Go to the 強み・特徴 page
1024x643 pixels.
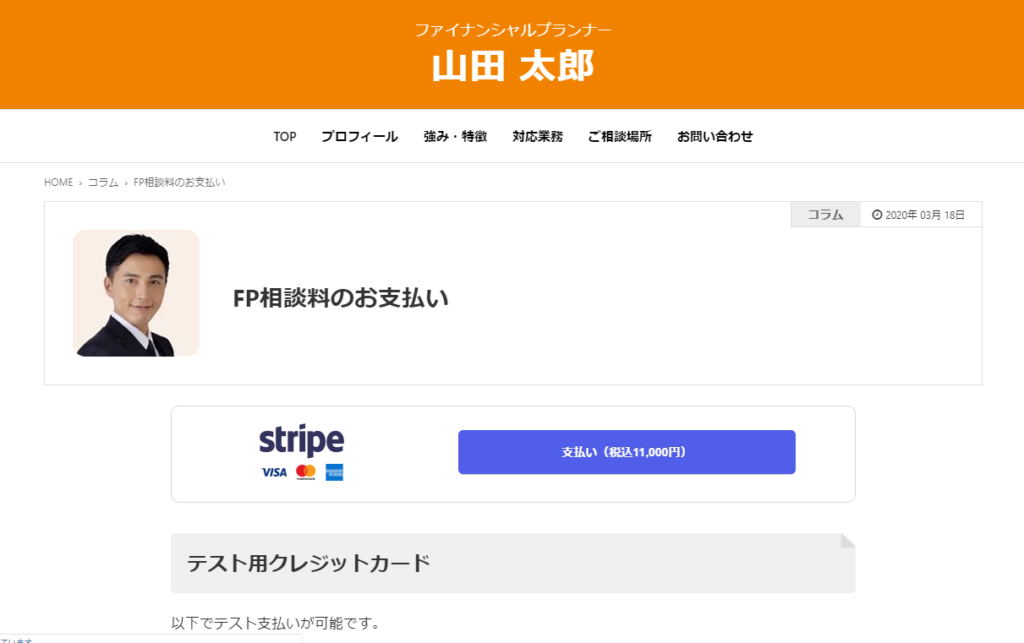(455, 136)
